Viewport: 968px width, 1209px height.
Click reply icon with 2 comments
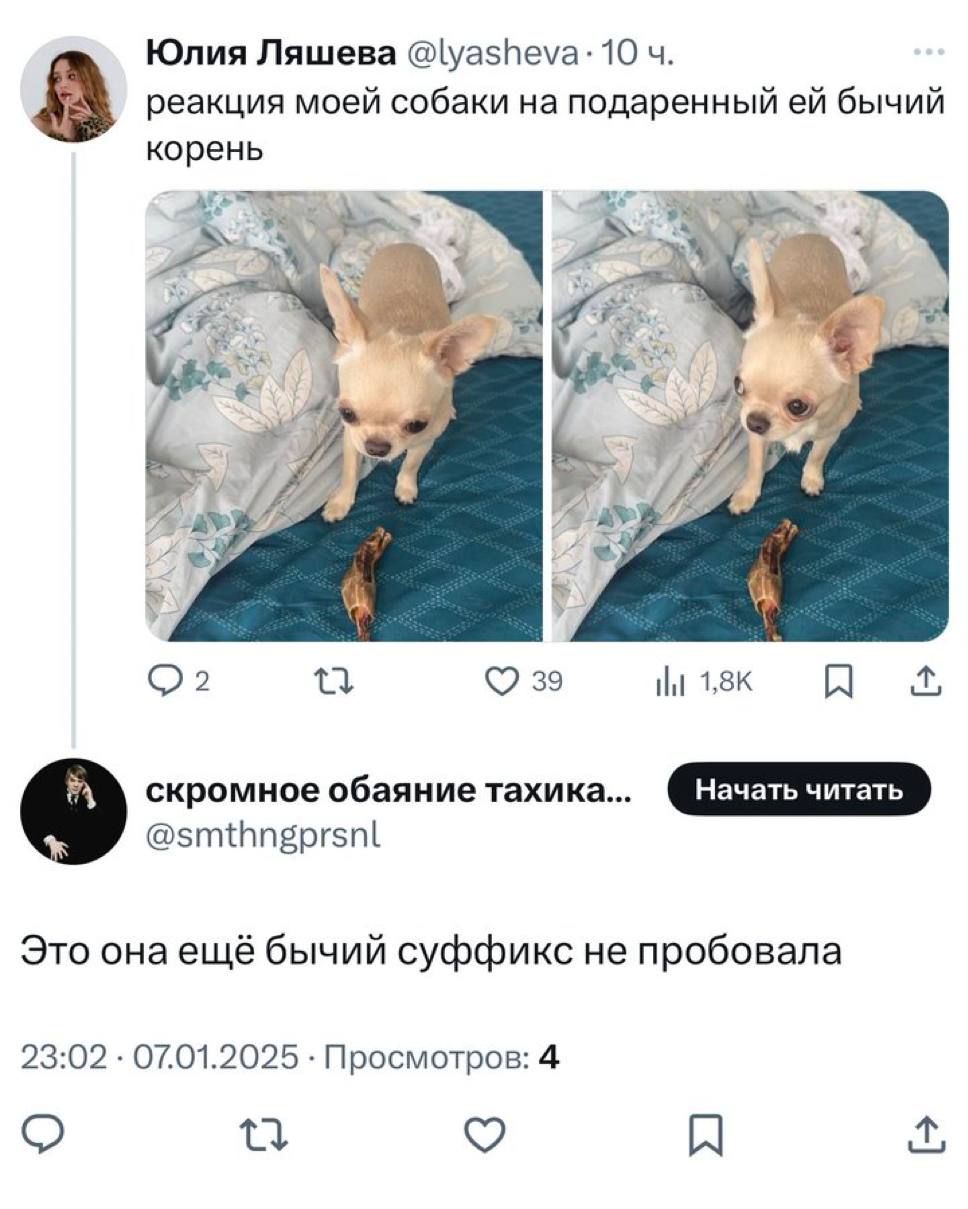(x=179, y=682)
